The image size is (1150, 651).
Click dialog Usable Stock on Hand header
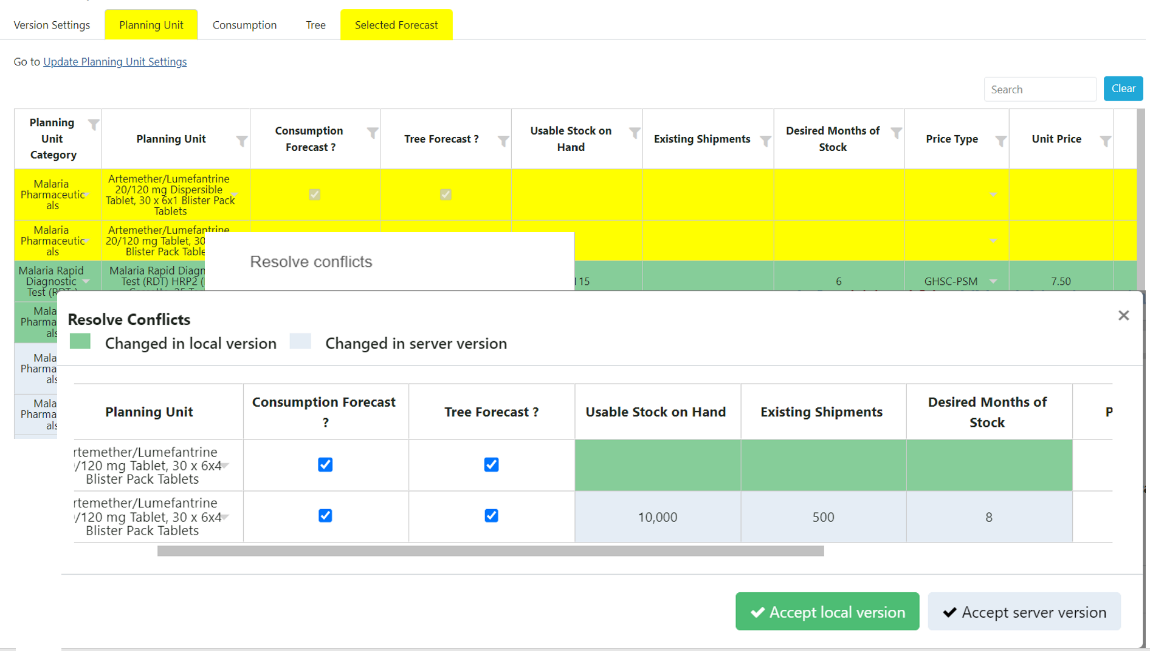click(x=656, y=412)
